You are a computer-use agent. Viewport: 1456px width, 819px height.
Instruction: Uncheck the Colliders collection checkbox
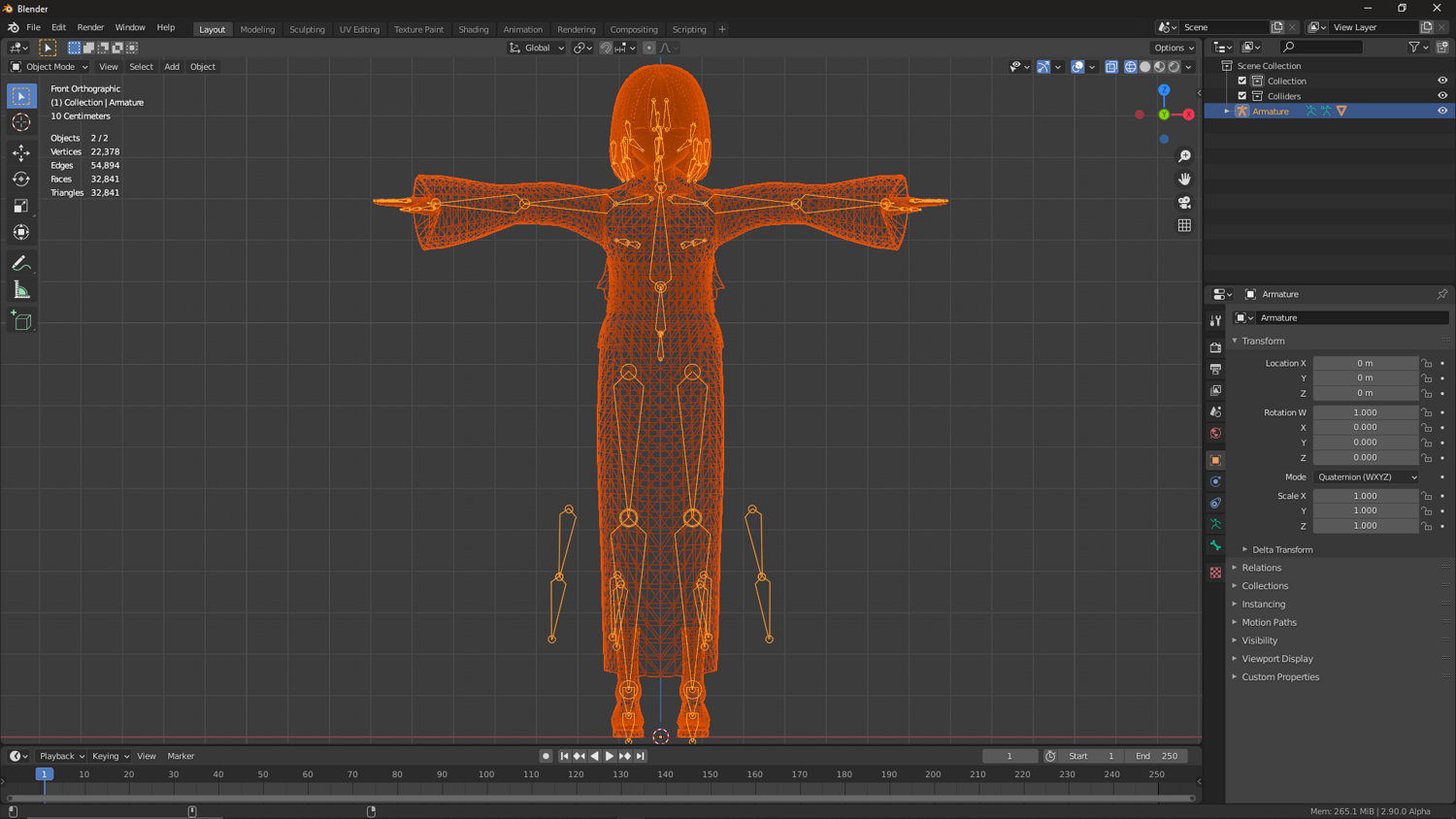click(x=1242, y=96)
